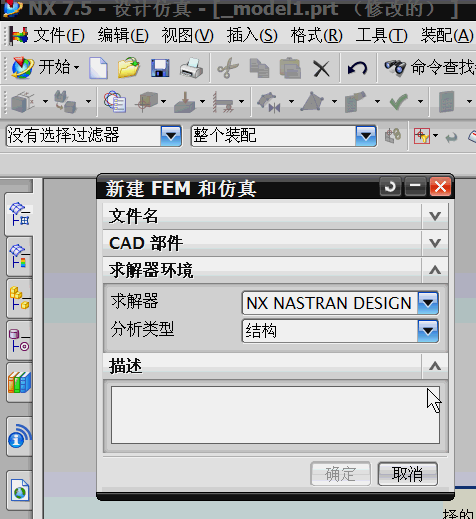Paste with the clipboard icon
This screenshot has height=519, width=476.
coord(290,68)
